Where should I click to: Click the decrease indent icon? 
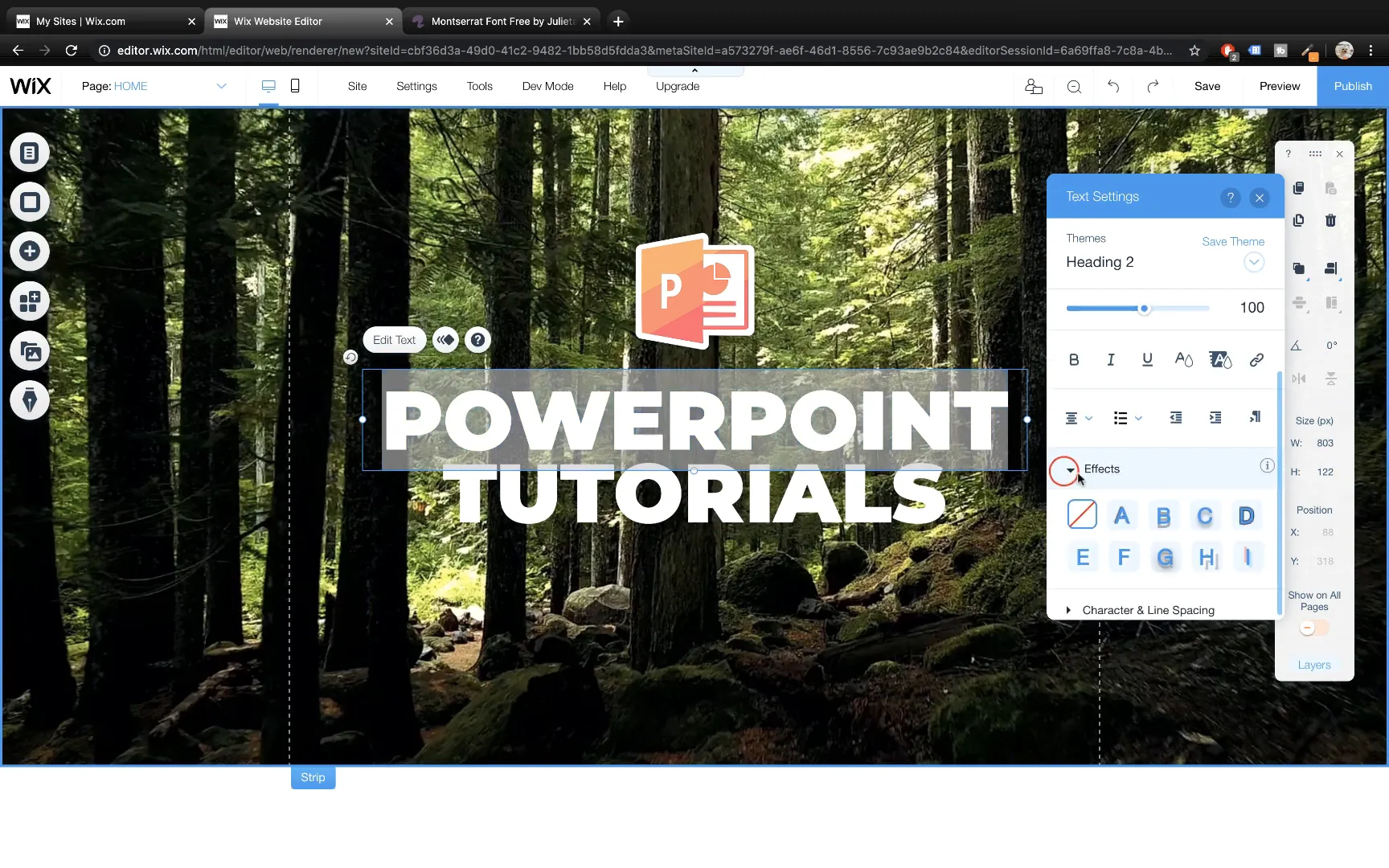[1175, 417]
